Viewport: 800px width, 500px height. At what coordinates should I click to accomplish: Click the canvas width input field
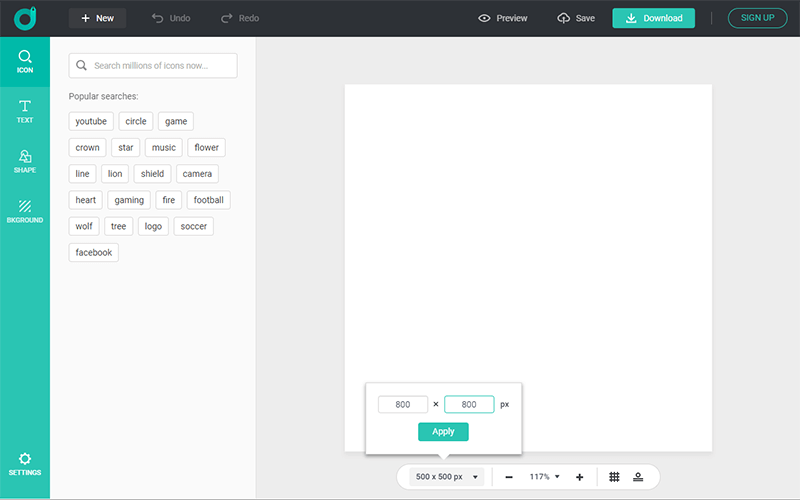click(x=403, y=404)
